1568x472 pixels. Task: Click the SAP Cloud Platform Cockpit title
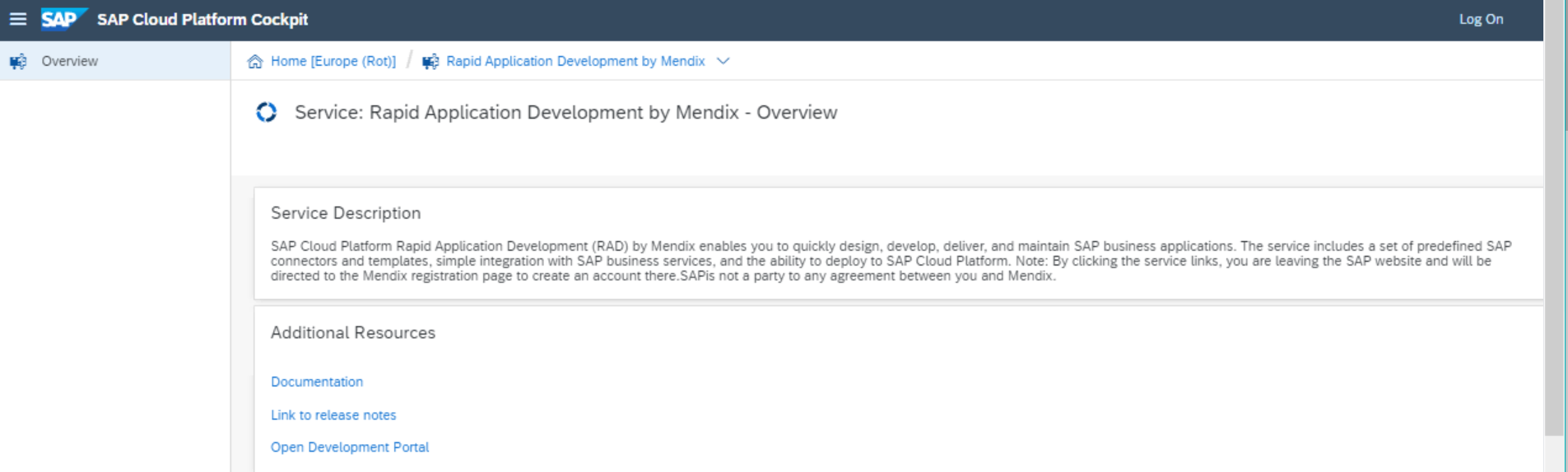pyautogui.click(x=202, y=19)
